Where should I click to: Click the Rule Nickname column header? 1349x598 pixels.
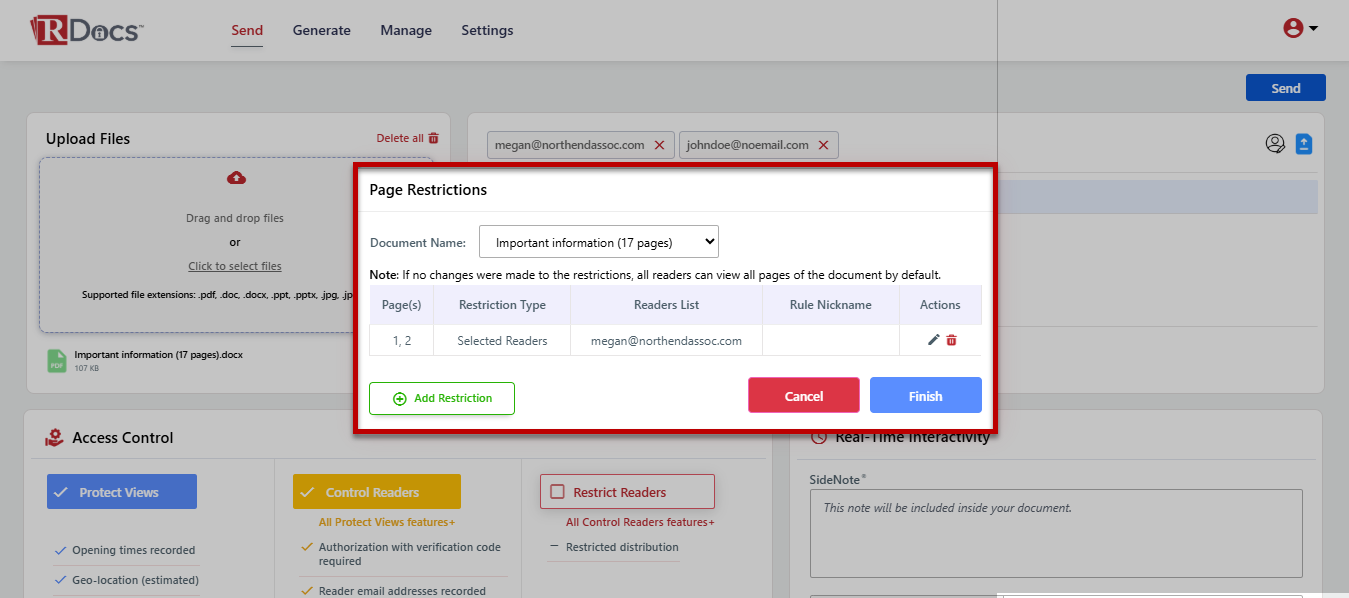click(830, 305)
